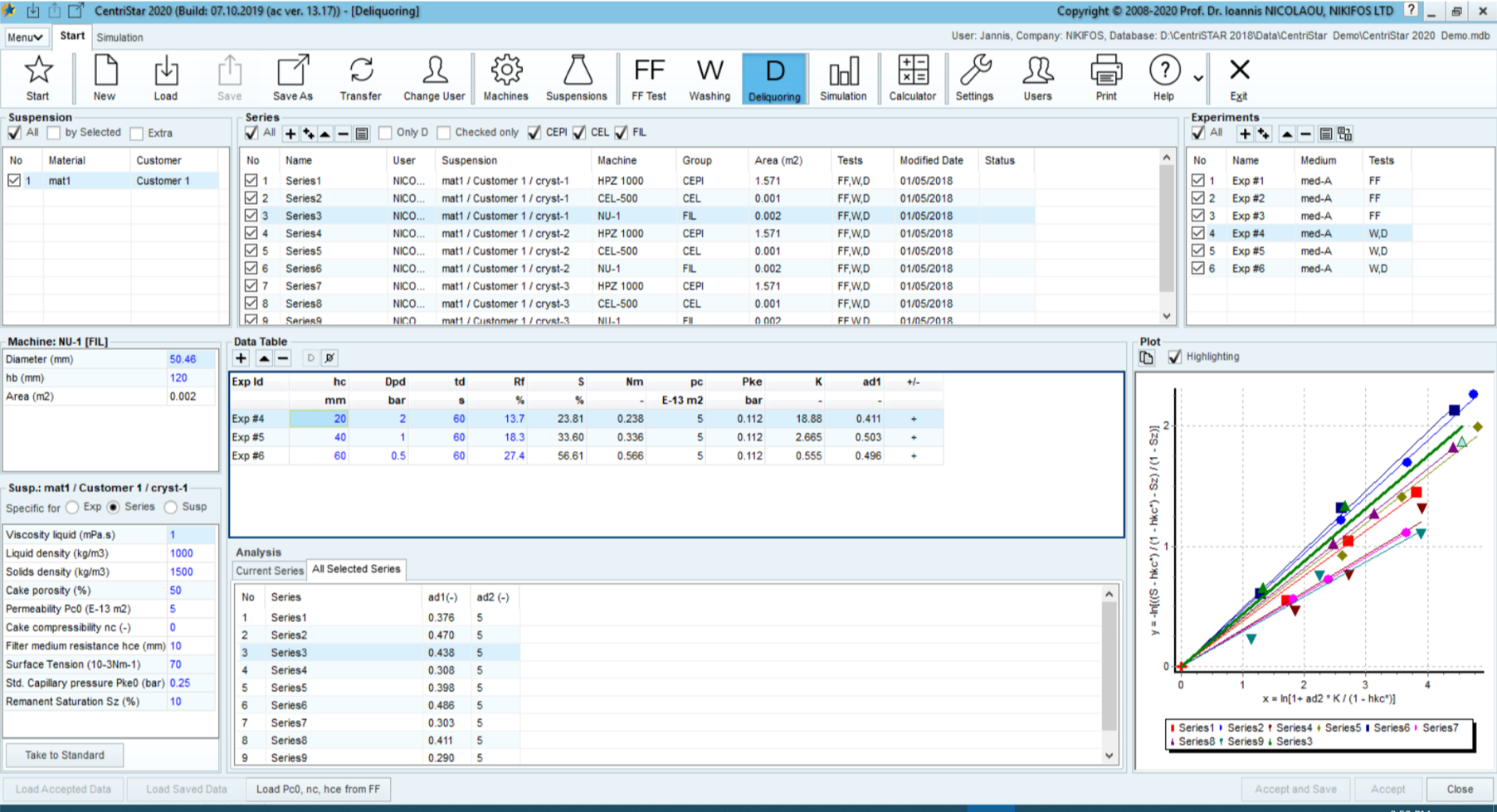Click the Experiments copy-structure icon
The height and width of the screenshot is (812, 1497).
click(1345, 134)
